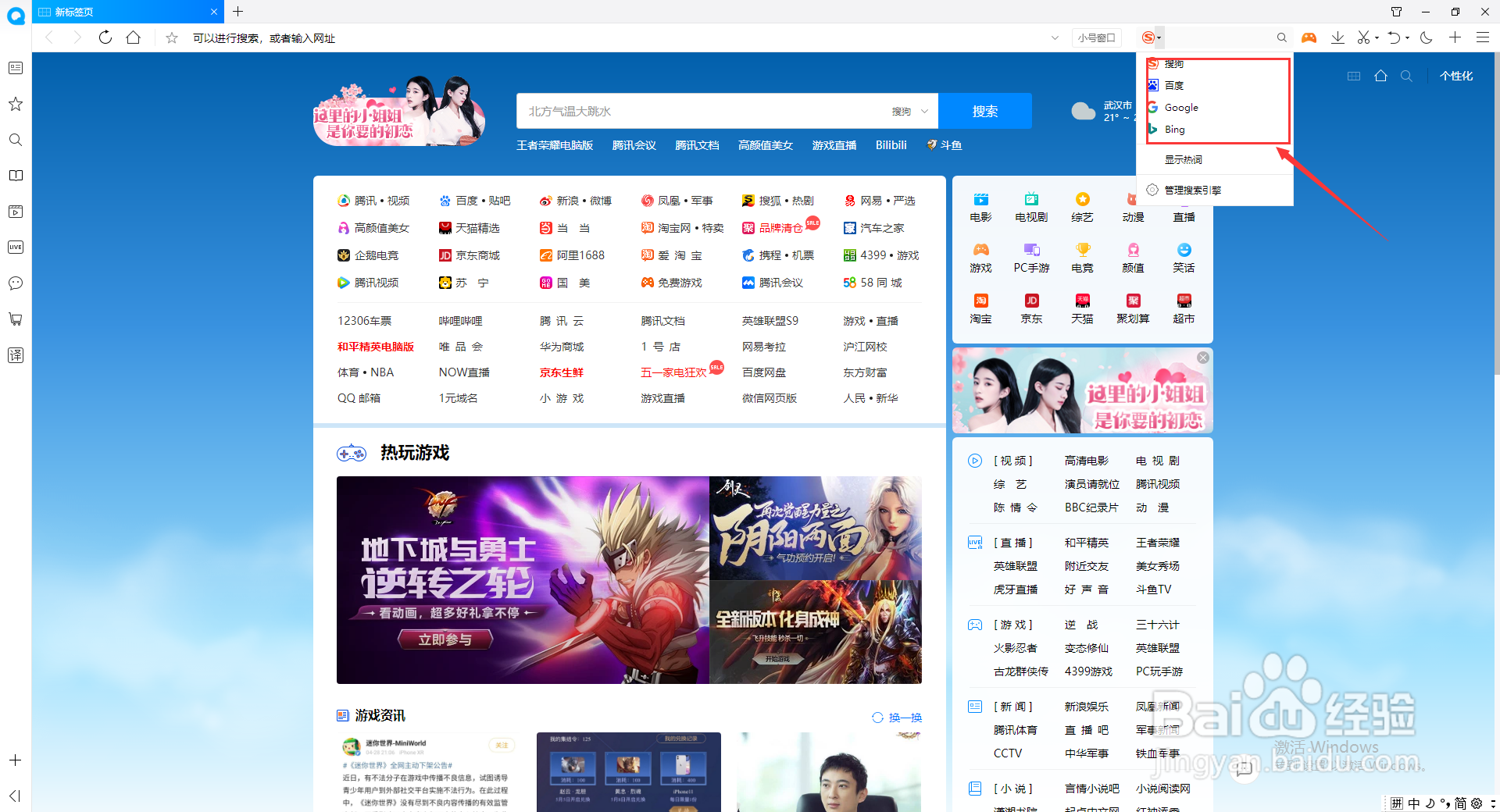Open 电影 category icon
Screen dimensions: 1500x812
(x=980, y=208)
